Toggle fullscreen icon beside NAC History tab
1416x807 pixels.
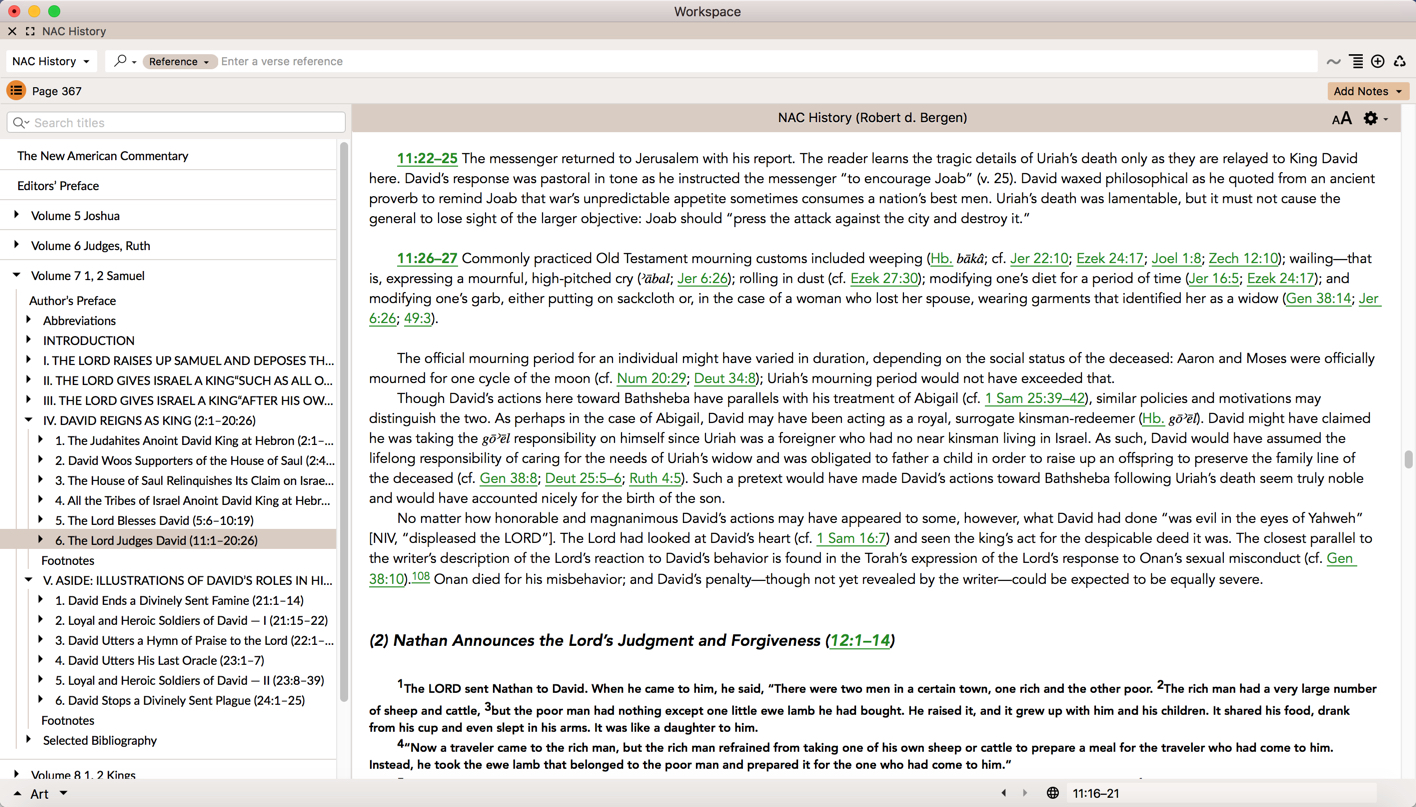coord(30,31)
